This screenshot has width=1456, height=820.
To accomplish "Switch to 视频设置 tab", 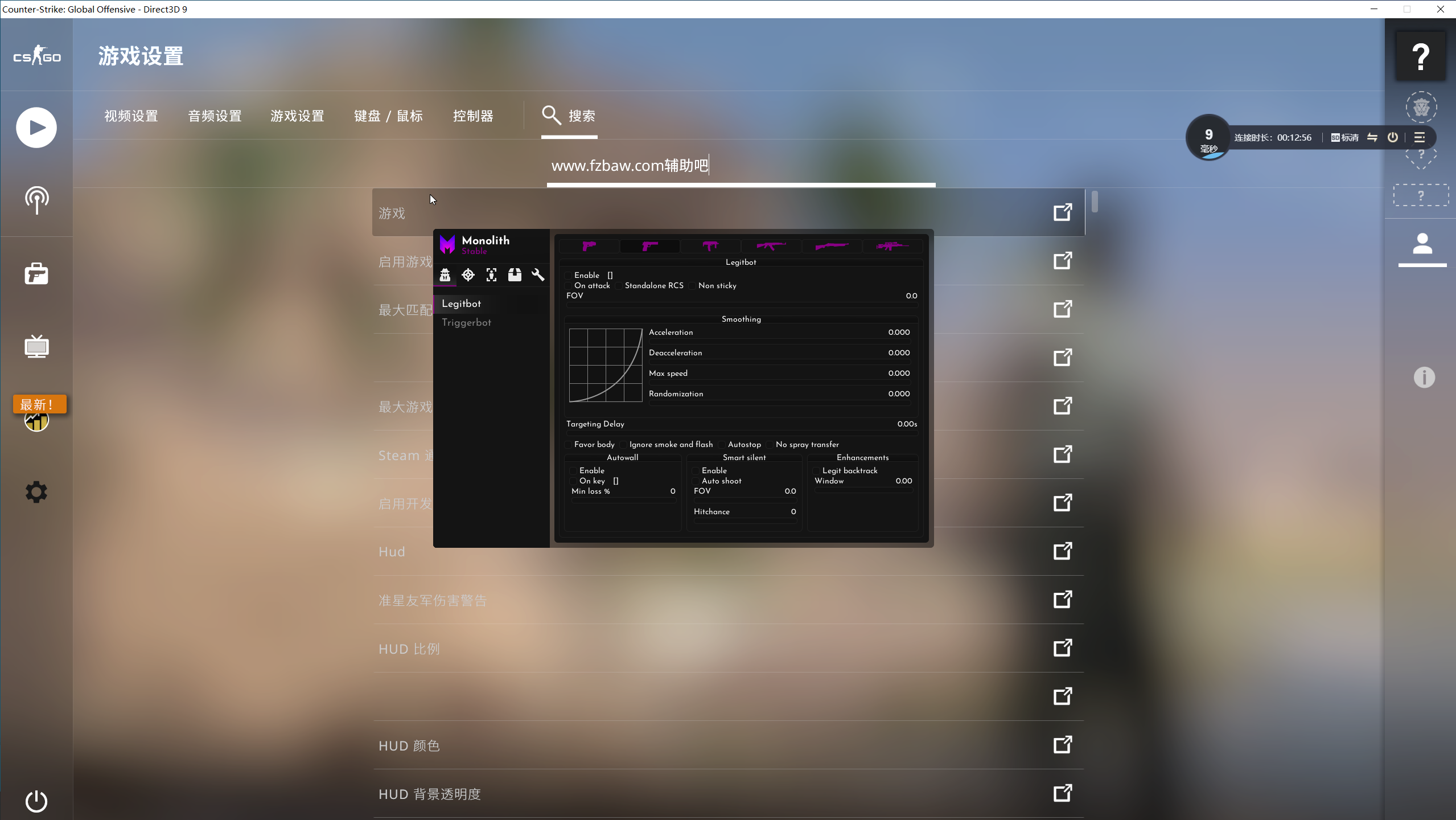I will click(x=131, y=116).
